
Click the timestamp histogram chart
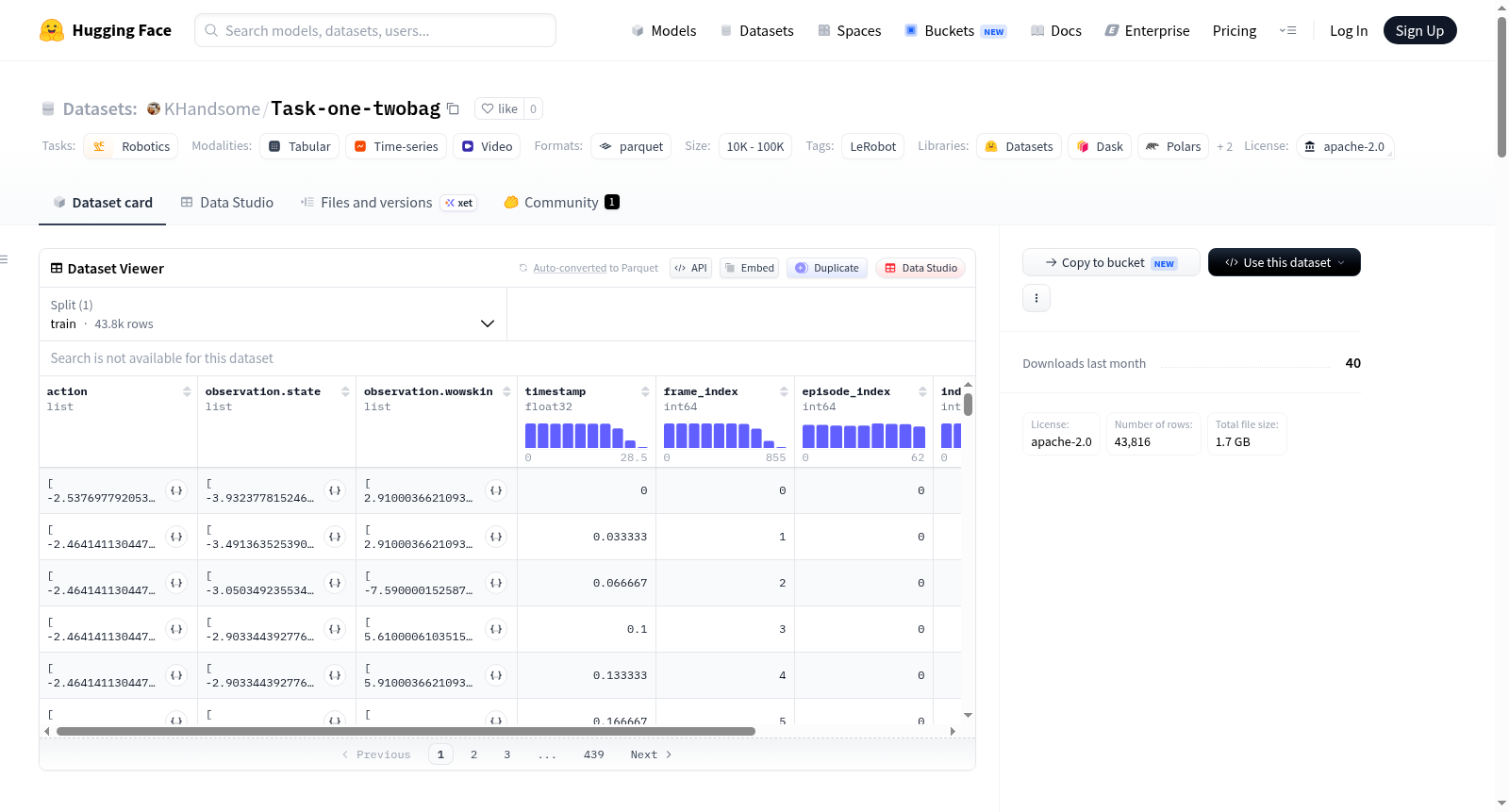587,436
